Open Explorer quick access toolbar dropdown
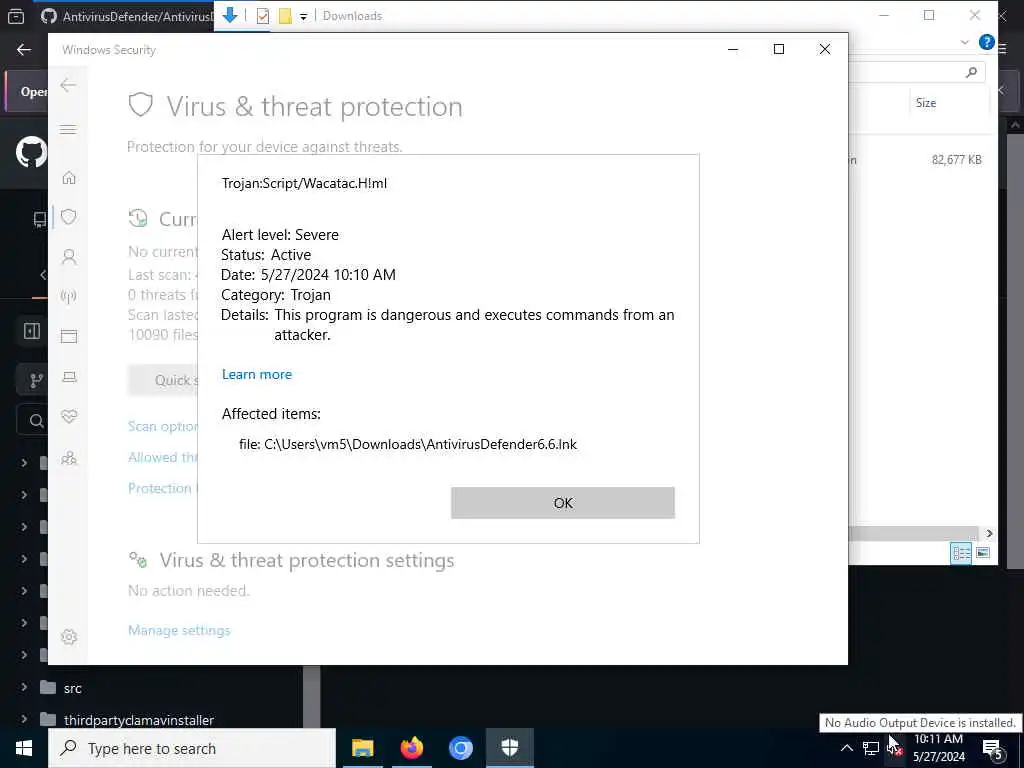The width and height of the screenshot is (1024, 768). click(304, 16)
